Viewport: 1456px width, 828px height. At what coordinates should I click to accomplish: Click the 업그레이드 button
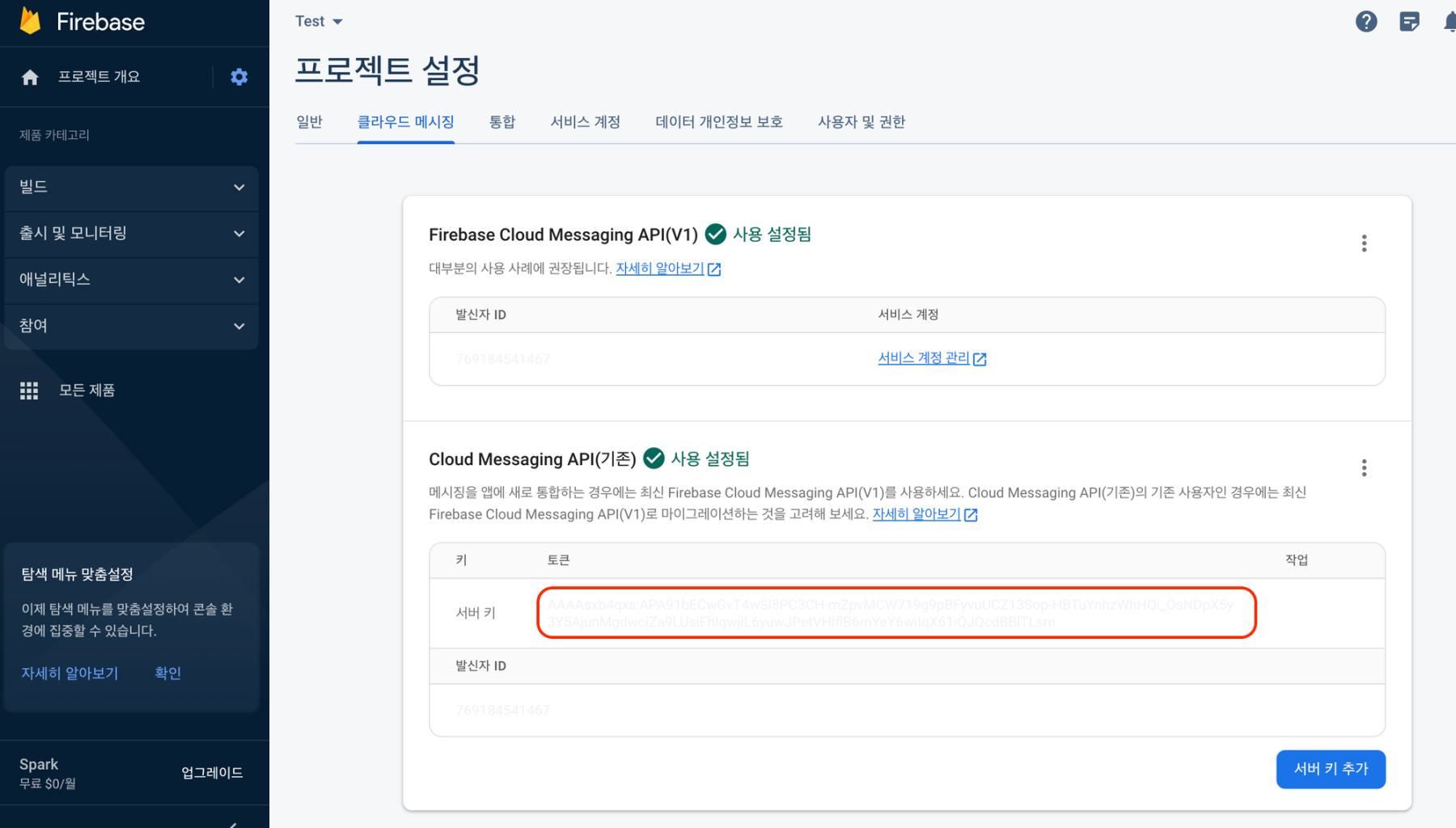coord(212,773)
